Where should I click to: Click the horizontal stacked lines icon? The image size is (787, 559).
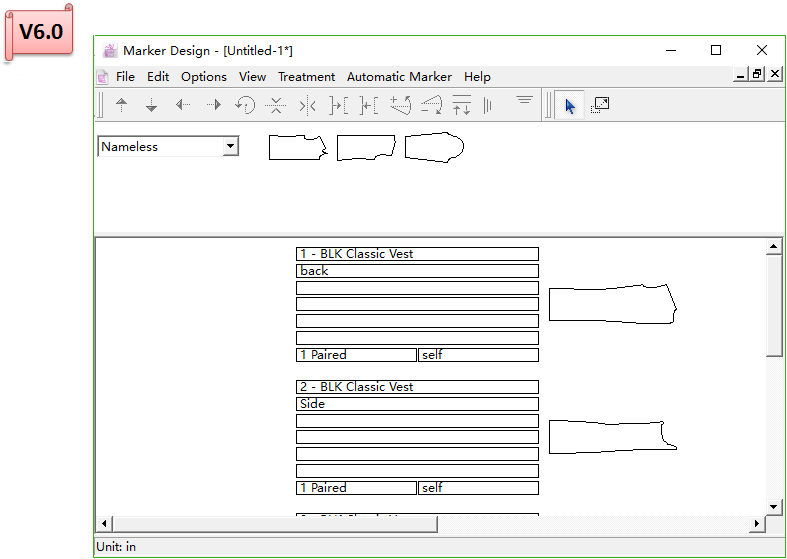524,100
